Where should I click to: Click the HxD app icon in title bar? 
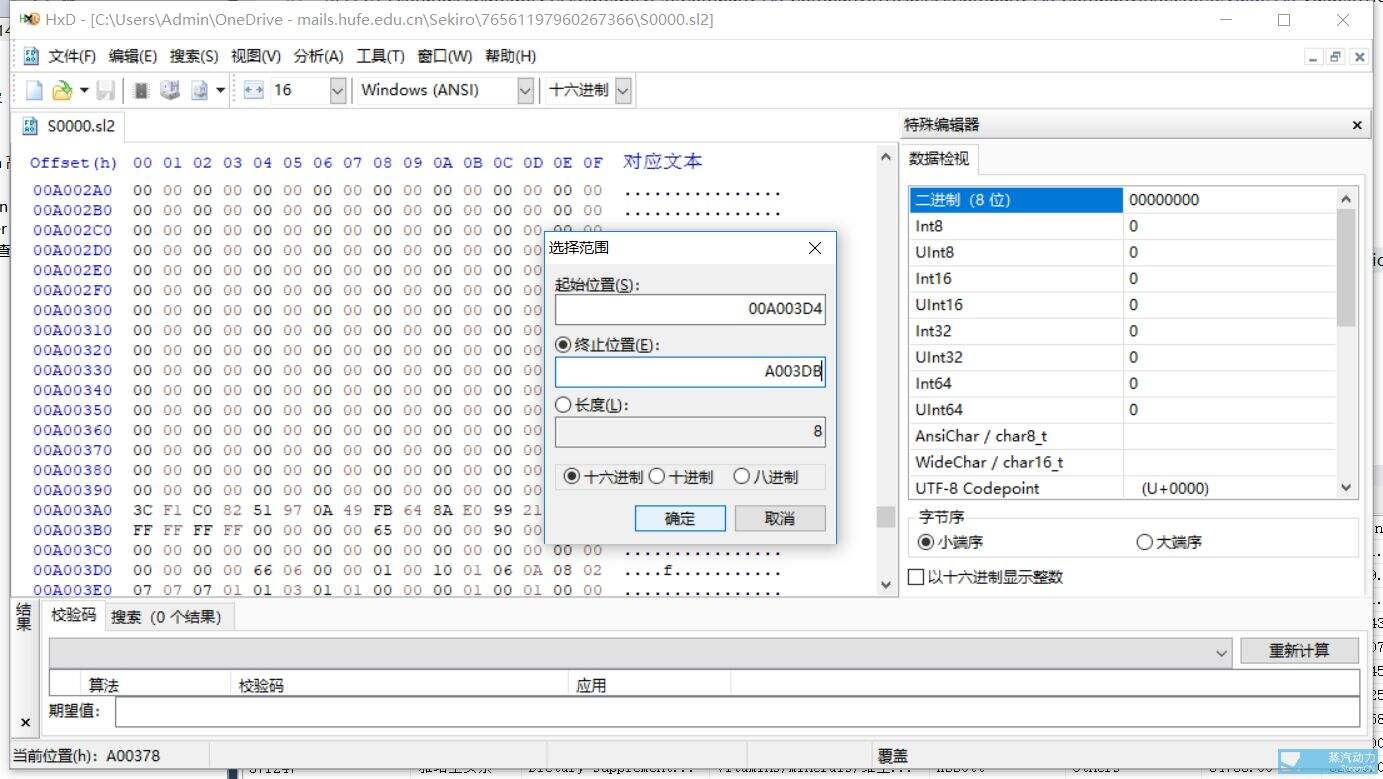(x=30, y=19)
